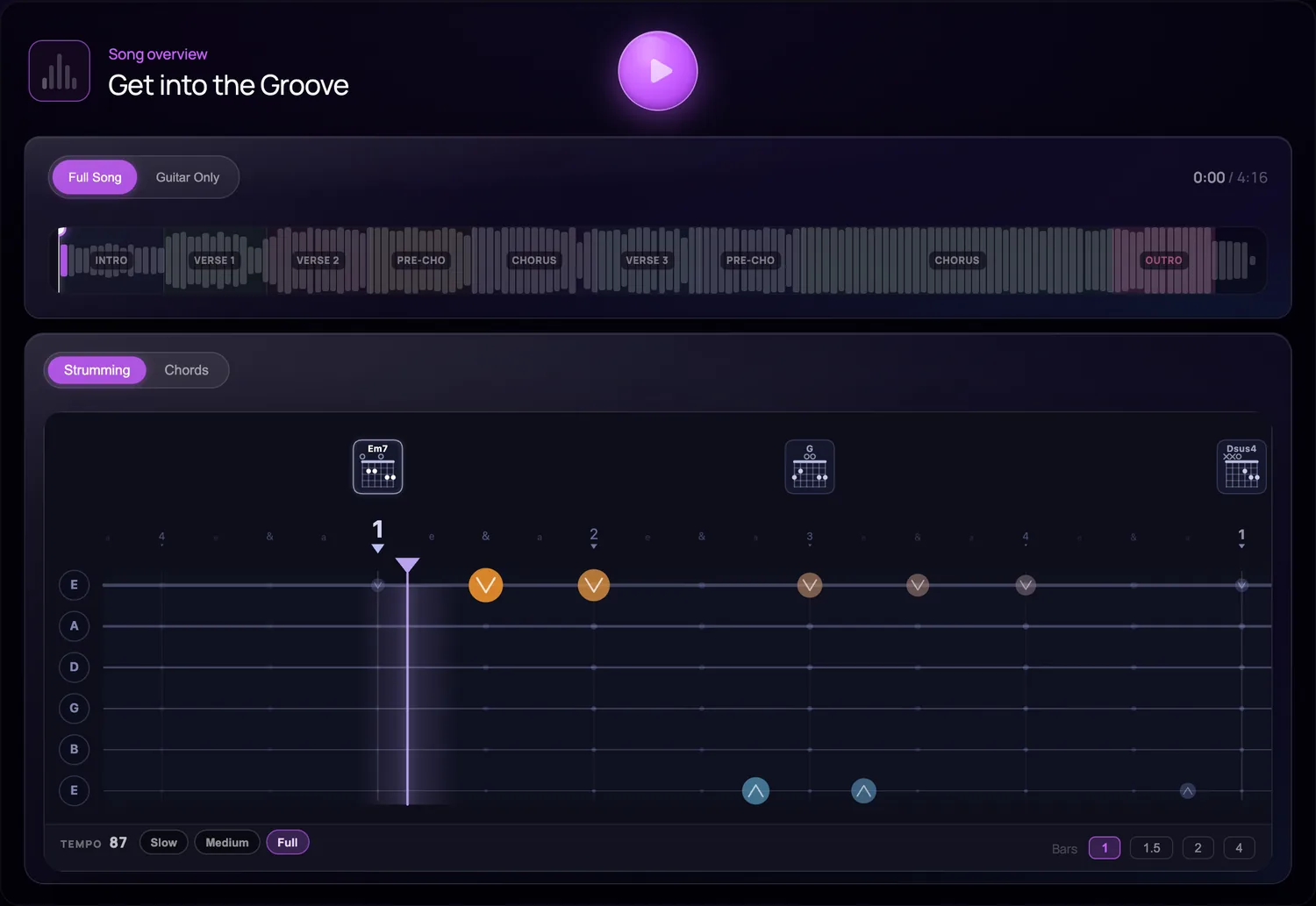The width and height of the screenshot is (1316, 906).
Task: Click the downstrum marker between beats 3 and 4
Action: [x=918, y=585]
